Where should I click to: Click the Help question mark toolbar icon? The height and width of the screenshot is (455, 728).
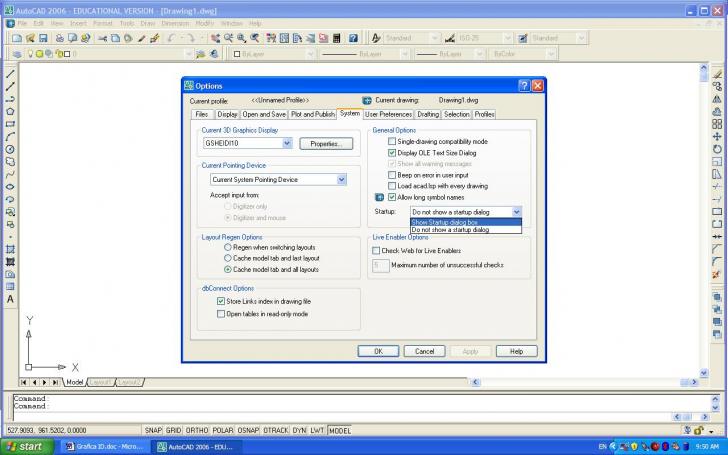[x=353, y=38]
